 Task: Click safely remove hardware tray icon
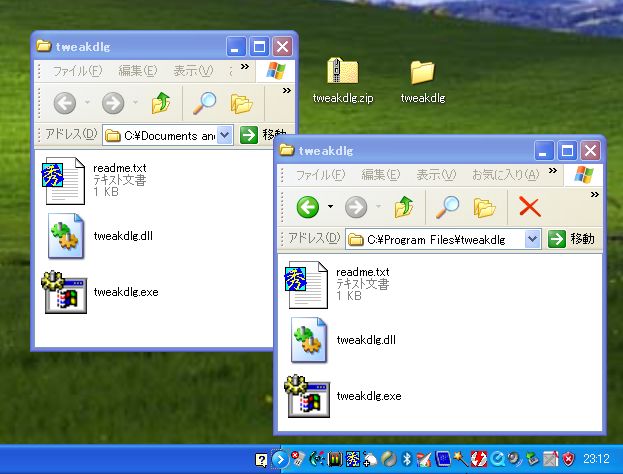[x=532, y=459]
